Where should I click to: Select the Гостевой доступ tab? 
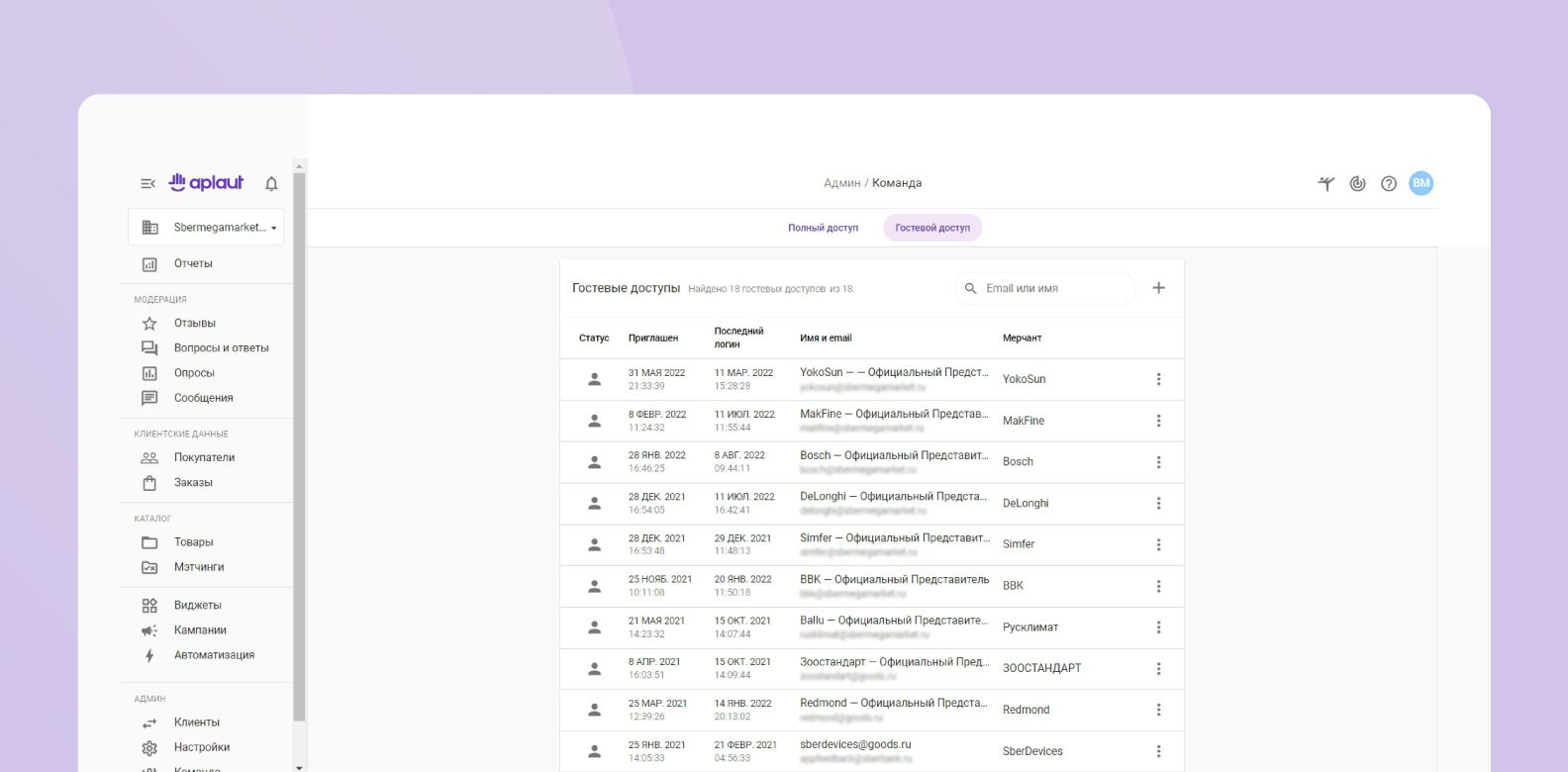(x=932, y=228)
